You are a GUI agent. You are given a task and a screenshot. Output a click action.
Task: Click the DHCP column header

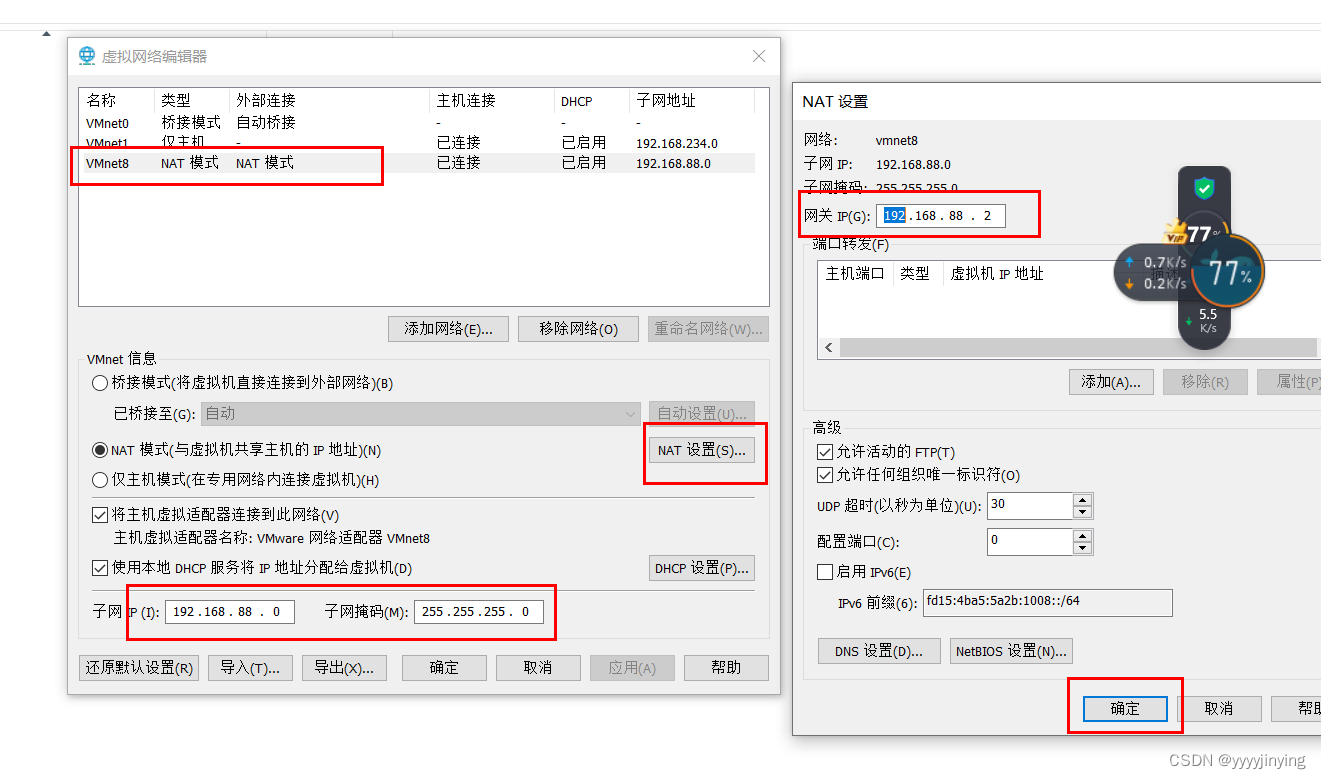[x=592, y=101]
